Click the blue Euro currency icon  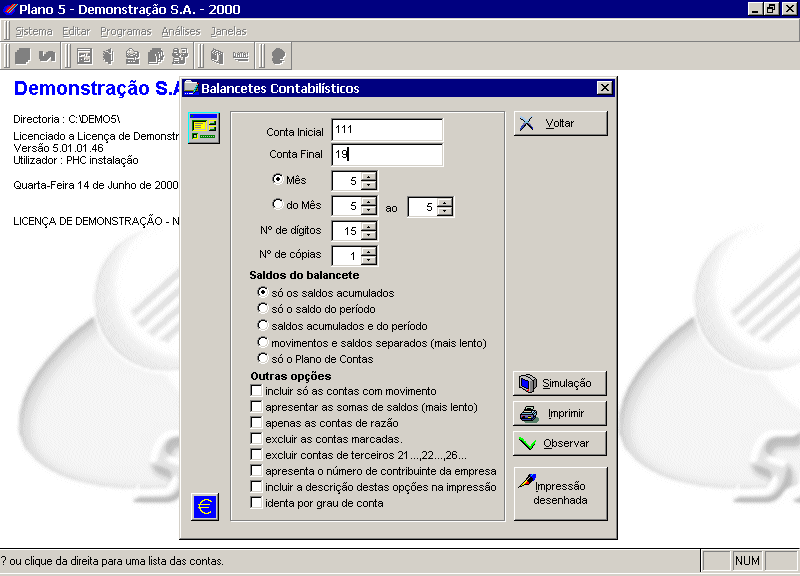pos(205,507)
